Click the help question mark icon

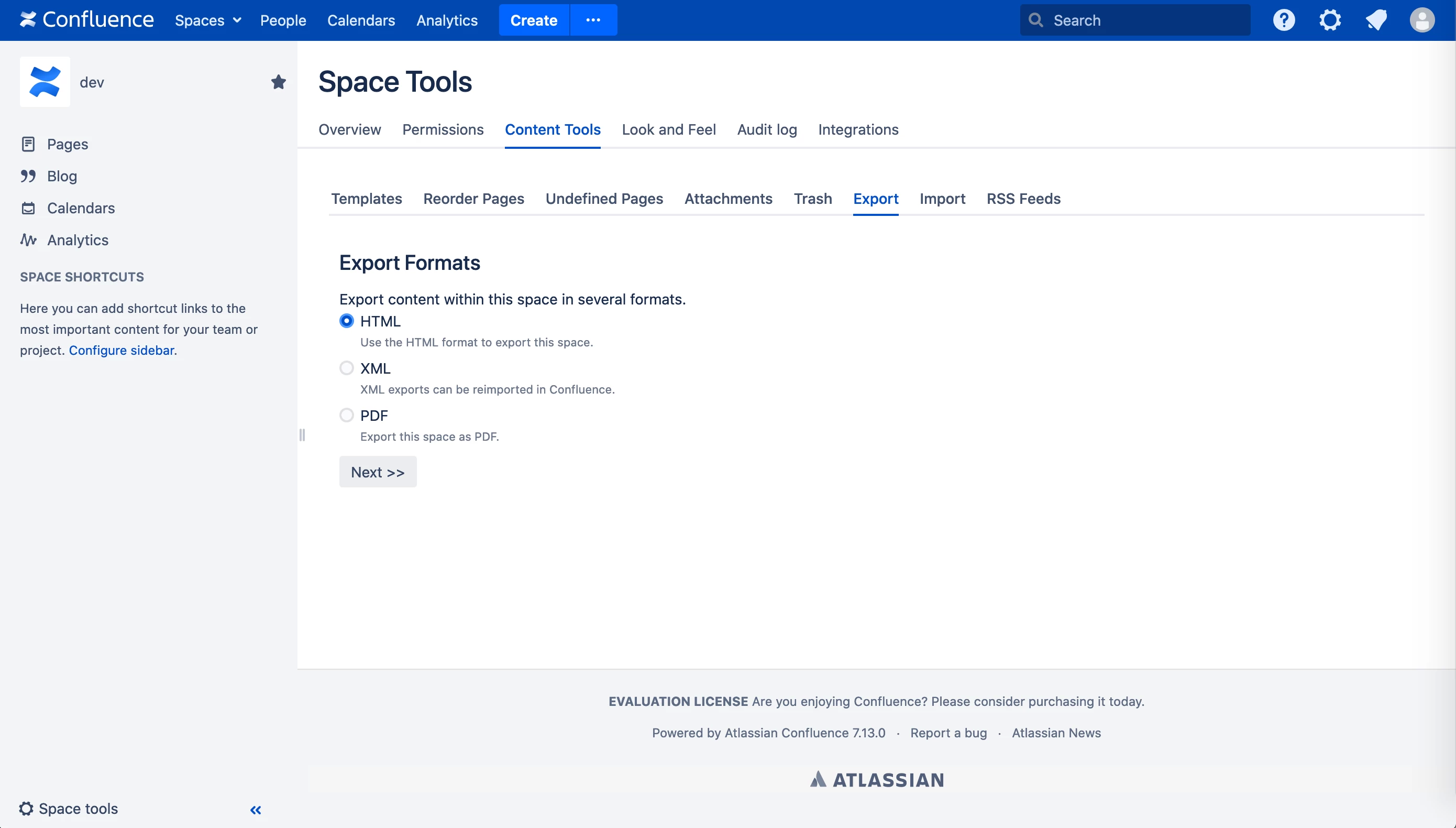point(1283,20)
